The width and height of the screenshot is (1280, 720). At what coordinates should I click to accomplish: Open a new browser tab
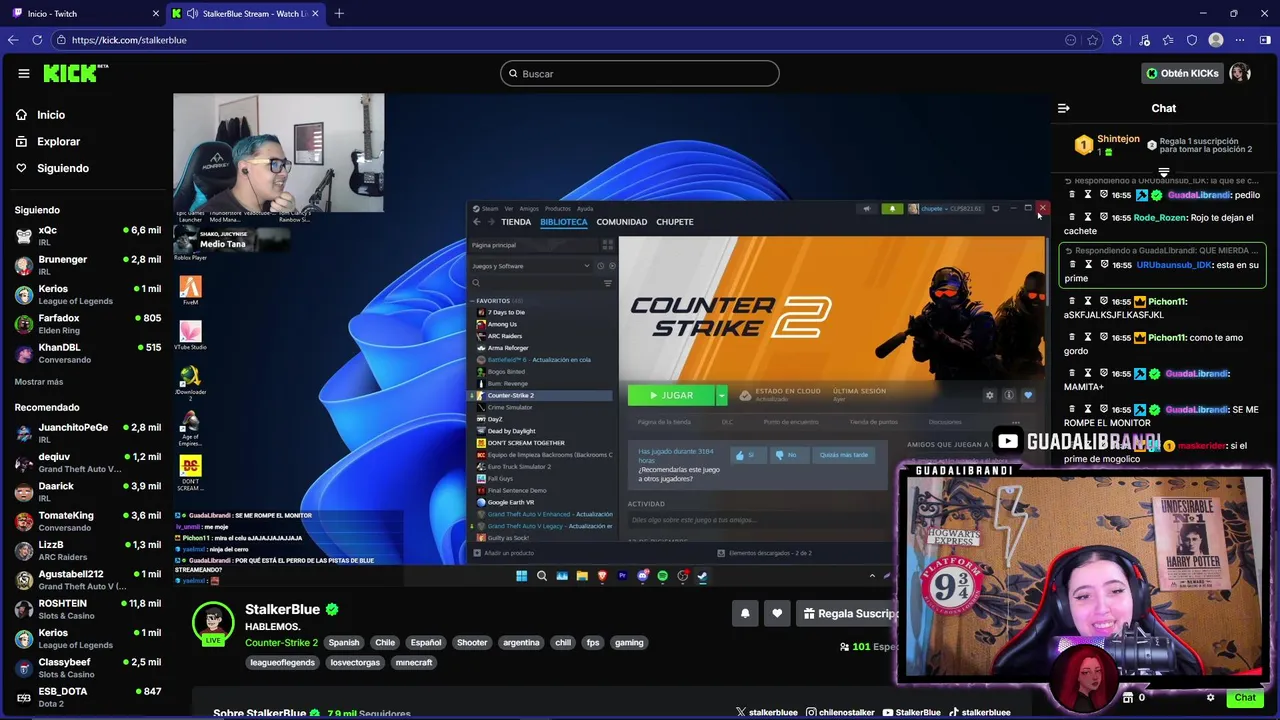(x=339, y=13)
